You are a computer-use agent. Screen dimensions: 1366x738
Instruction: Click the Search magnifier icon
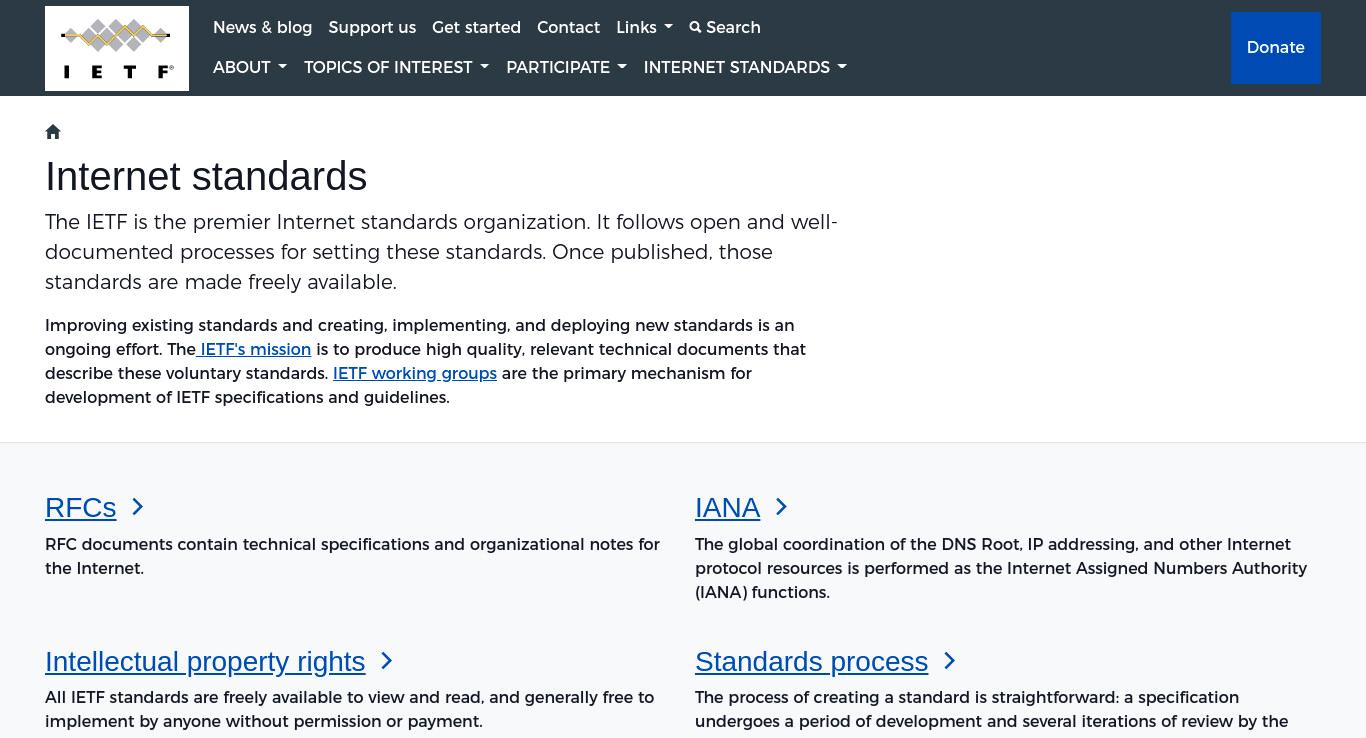click(695, 28)
